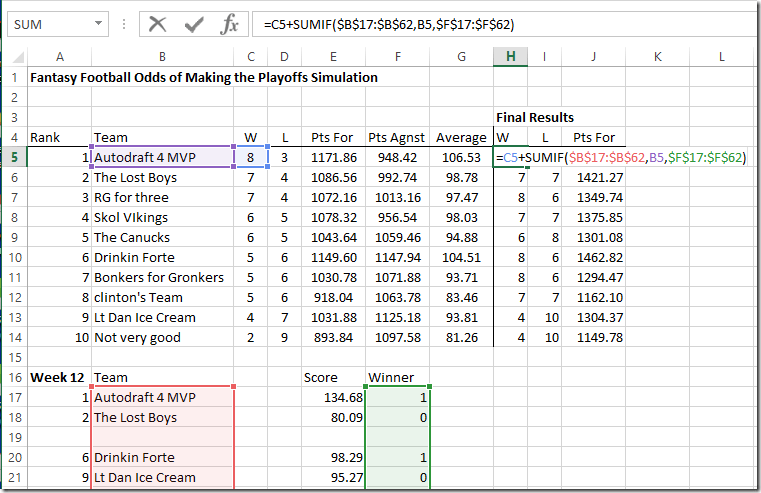Select the score cell 134.68
The height and width of the screenshot is (493, 761).
click(334, 397)
